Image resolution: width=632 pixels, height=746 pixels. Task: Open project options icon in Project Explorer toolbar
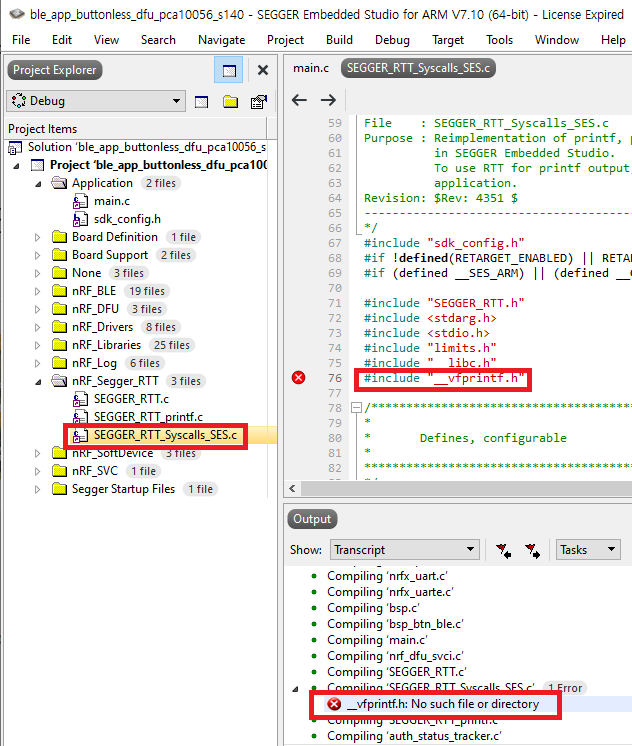[259, 101]
